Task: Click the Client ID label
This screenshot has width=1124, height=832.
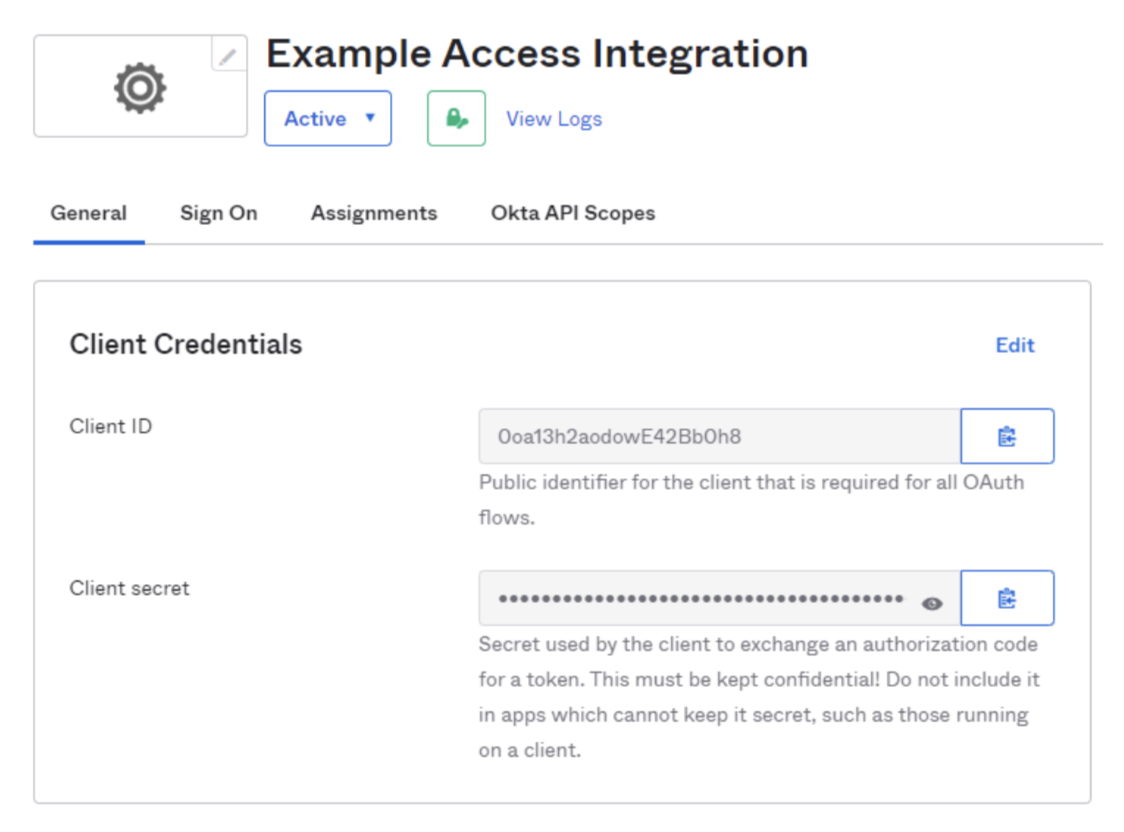Action: [111, 426]
